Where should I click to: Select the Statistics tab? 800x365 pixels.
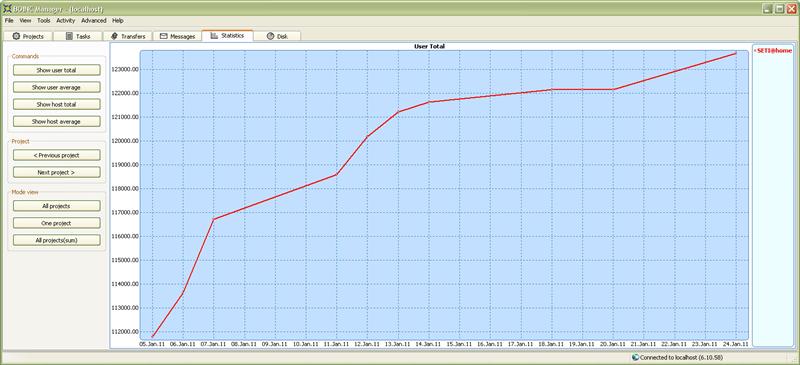[227, 35]
